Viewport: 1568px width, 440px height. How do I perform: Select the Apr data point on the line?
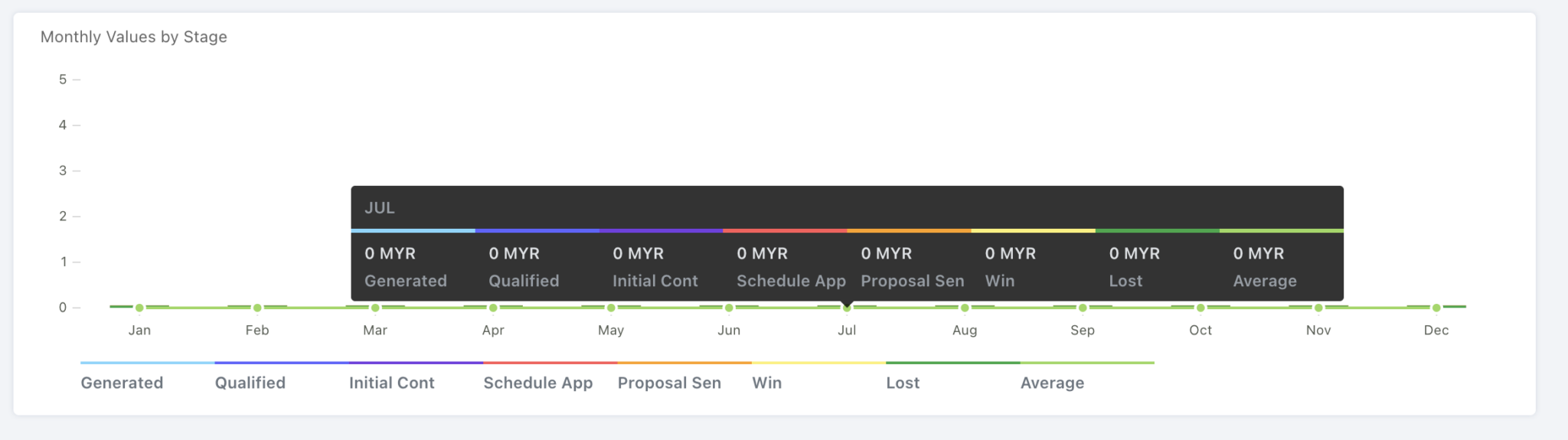493,308
